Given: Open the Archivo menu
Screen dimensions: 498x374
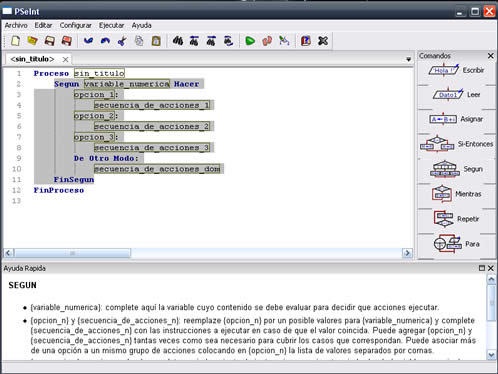Looking at the screenshot, I should pyautogui.click(x=16, y=25).
